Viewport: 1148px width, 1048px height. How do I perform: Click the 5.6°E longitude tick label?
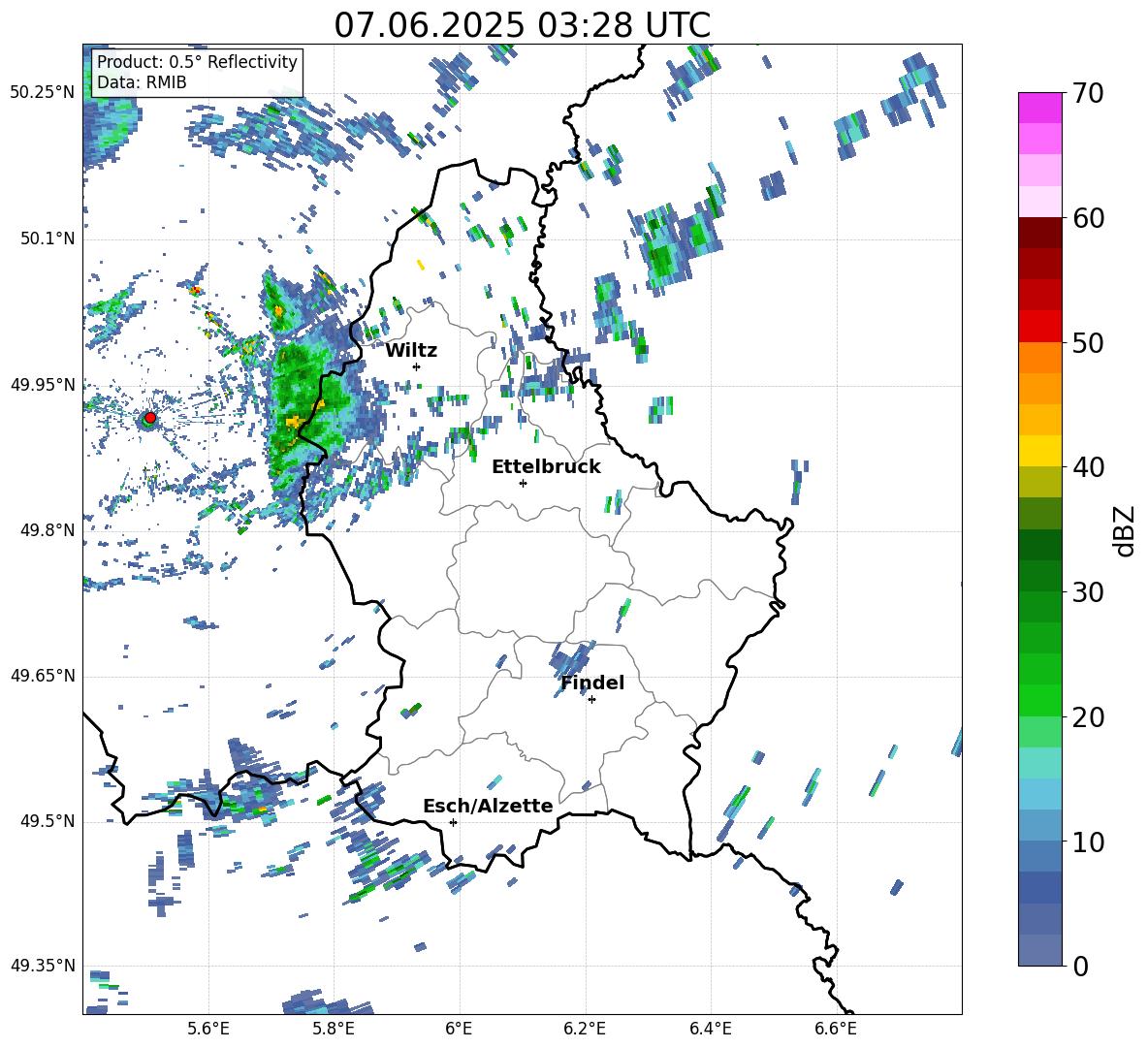(207, 1029)
